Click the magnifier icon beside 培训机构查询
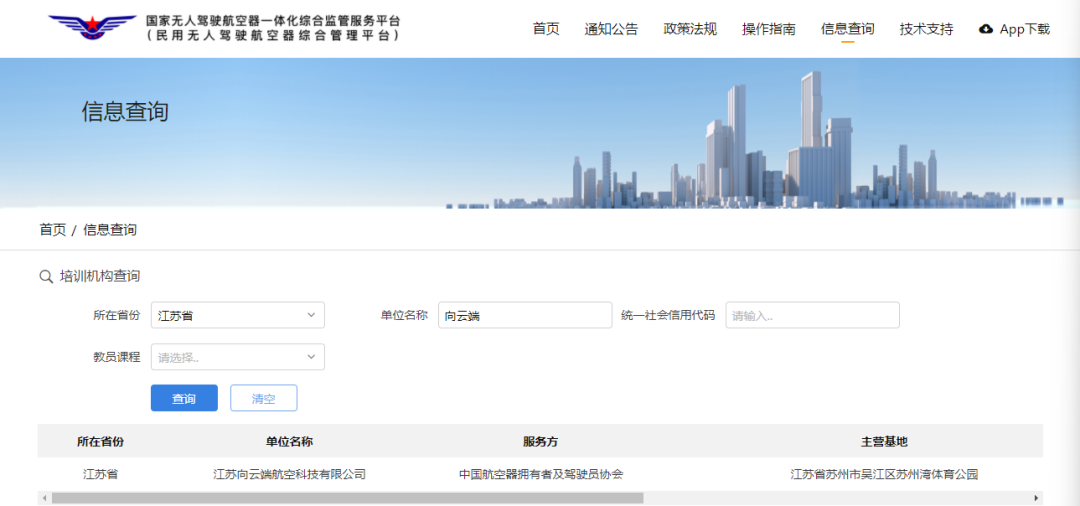1080x506 pixels. point(46,277)
